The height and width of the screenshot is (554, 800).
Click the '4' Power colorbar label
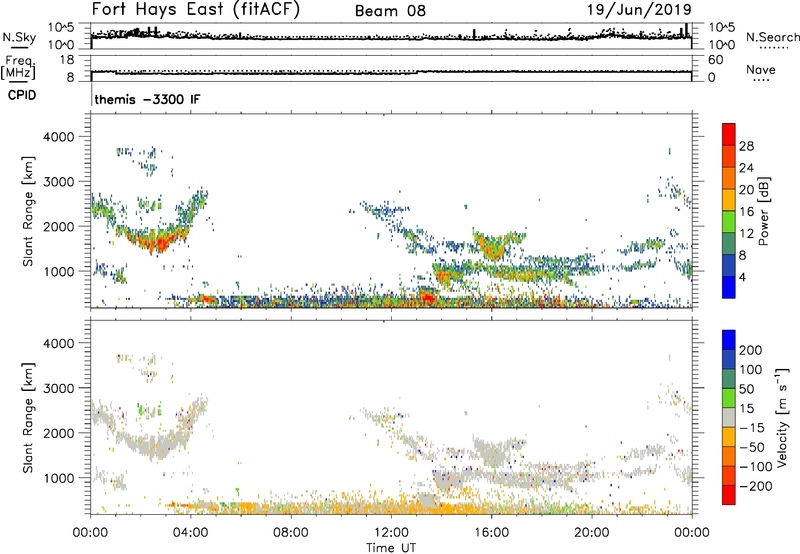point(742,277)
